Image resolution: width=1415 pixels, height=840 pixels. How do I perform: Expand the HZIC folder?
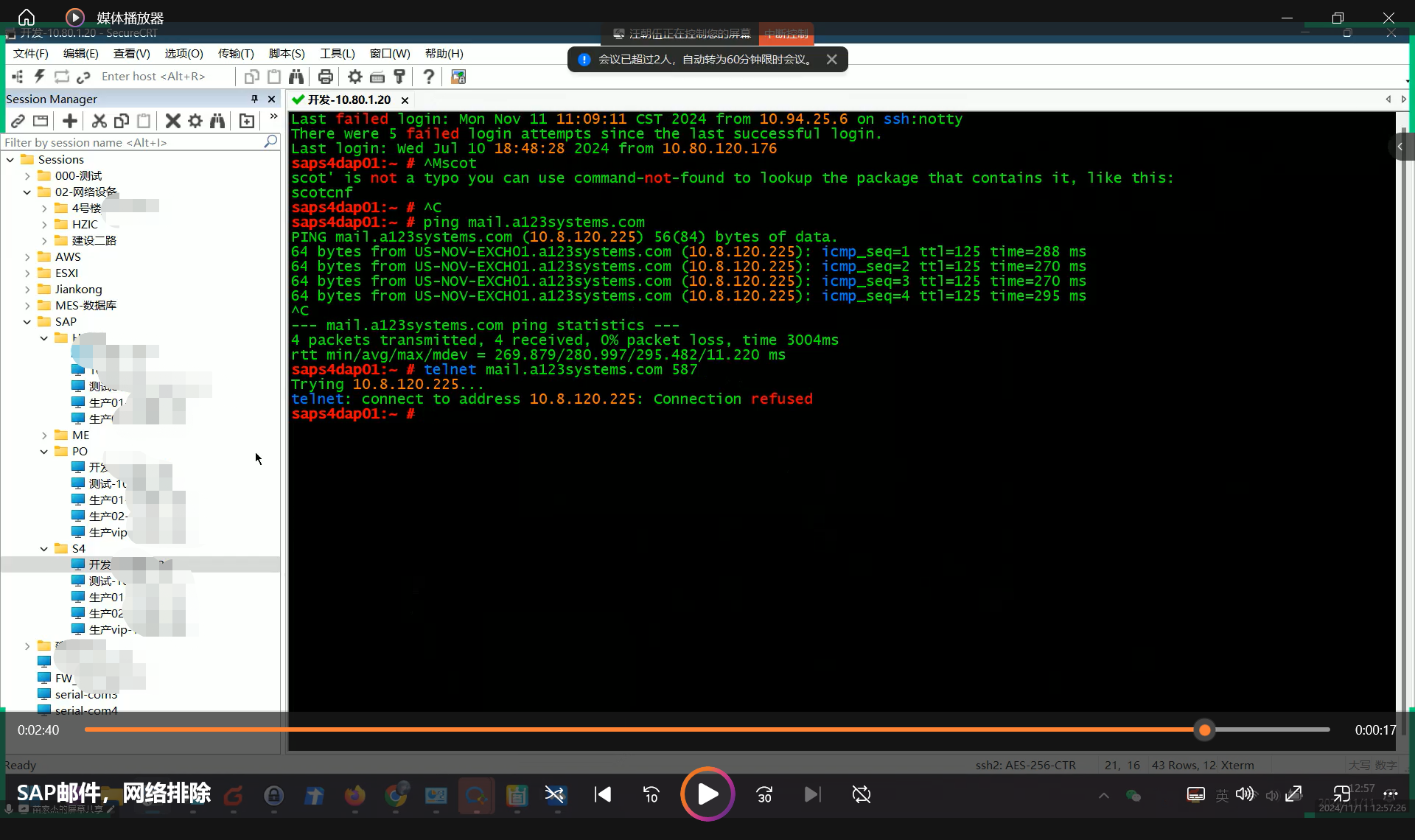[44, 224]
